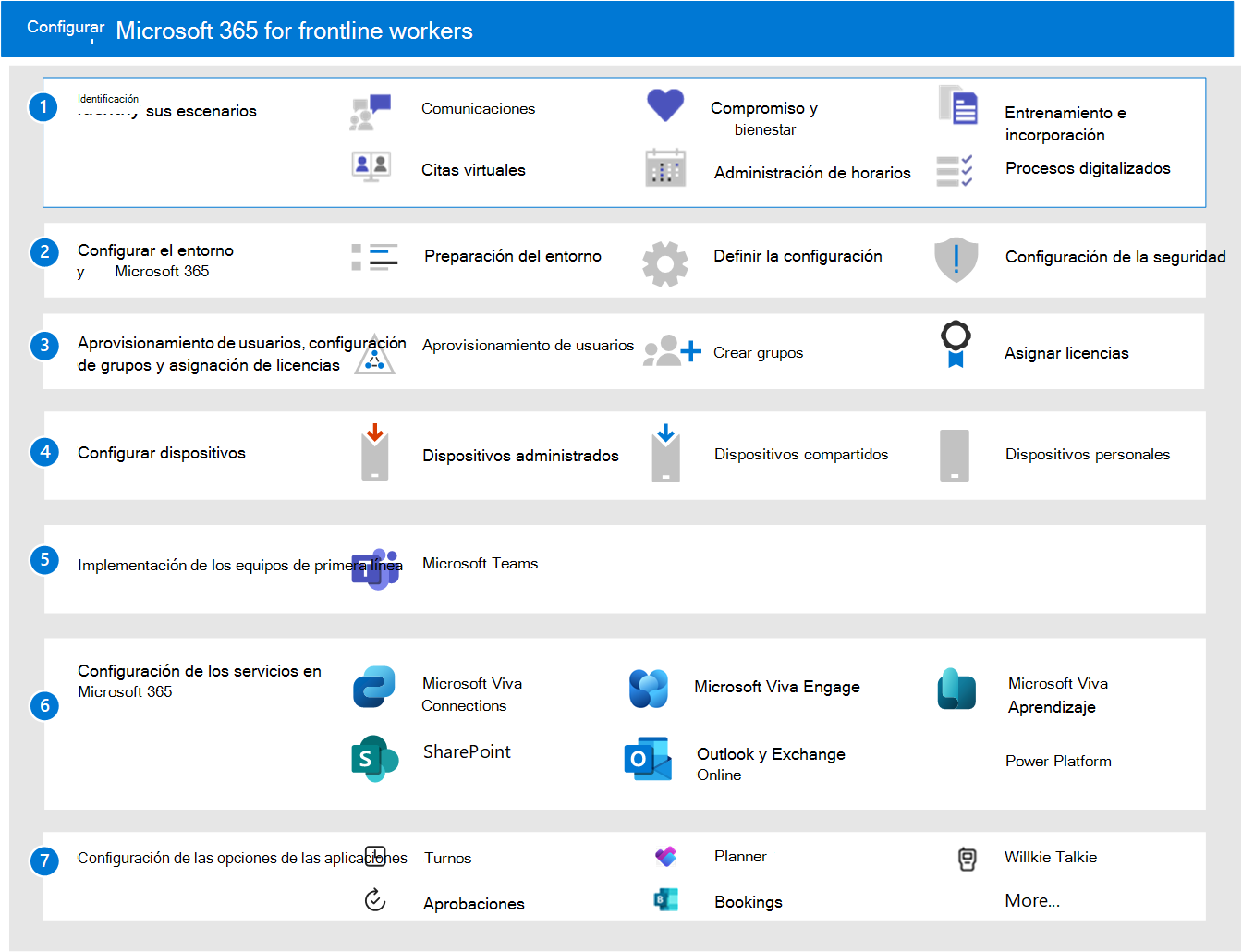Click the Configurar dispositivos heading
Screen dimensions: 1242x952
pyautogui.click(x=162, y=453)
